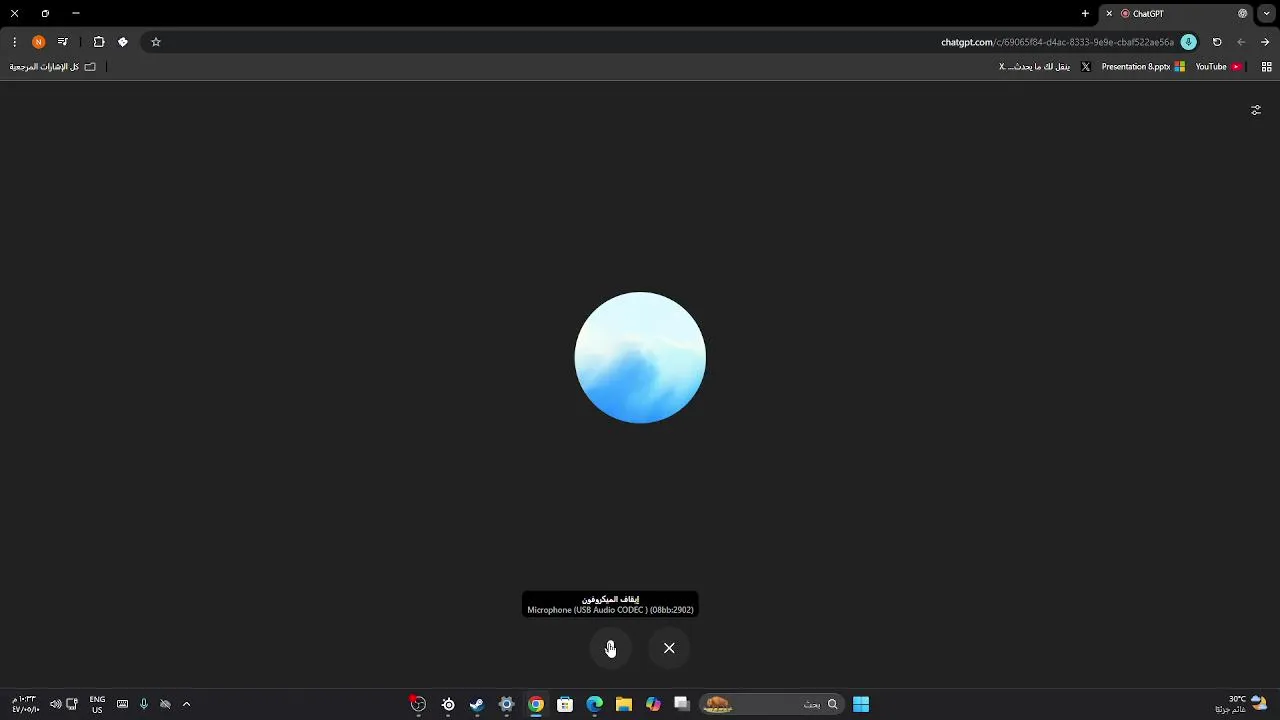This screenshot has height=720, width=1280.
Task: Bookmark this page with the star
Action: point(156,42)
